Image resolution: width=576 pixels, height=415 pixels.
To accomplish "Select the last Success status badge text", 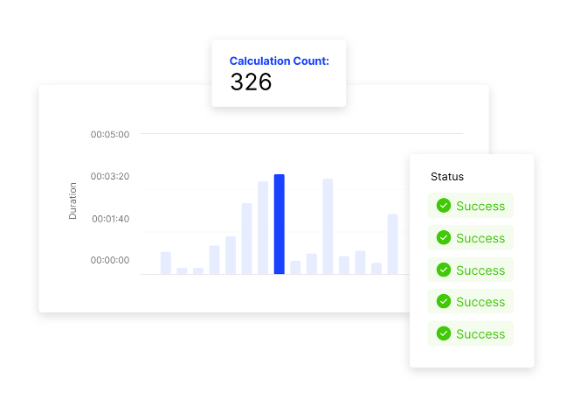I will coord(480,334).
